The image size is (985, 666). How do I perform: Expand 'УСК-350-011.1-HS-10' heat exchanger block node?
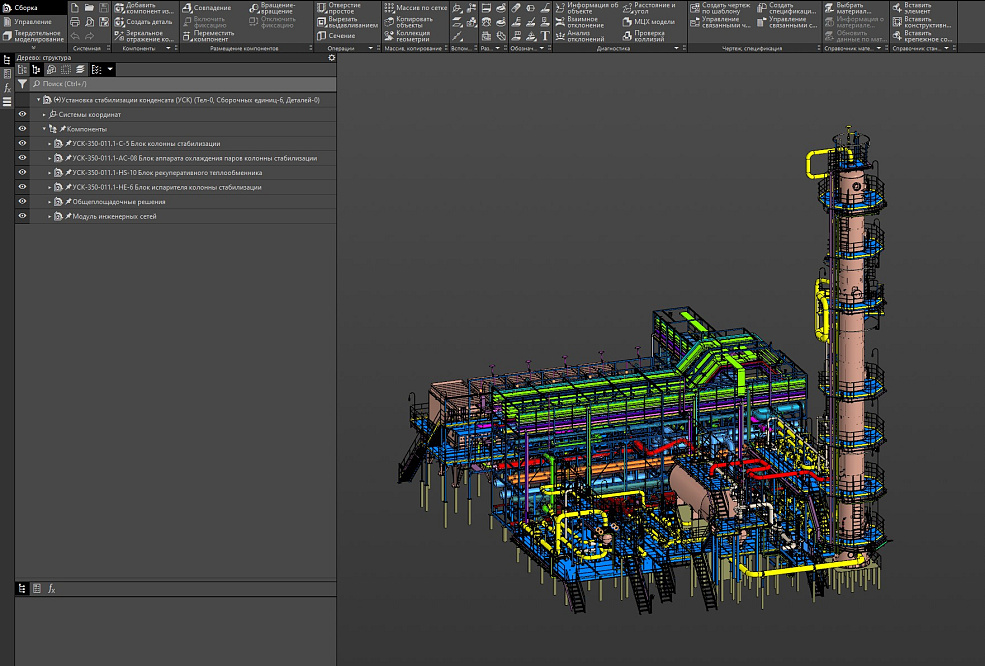pos(50,173)
